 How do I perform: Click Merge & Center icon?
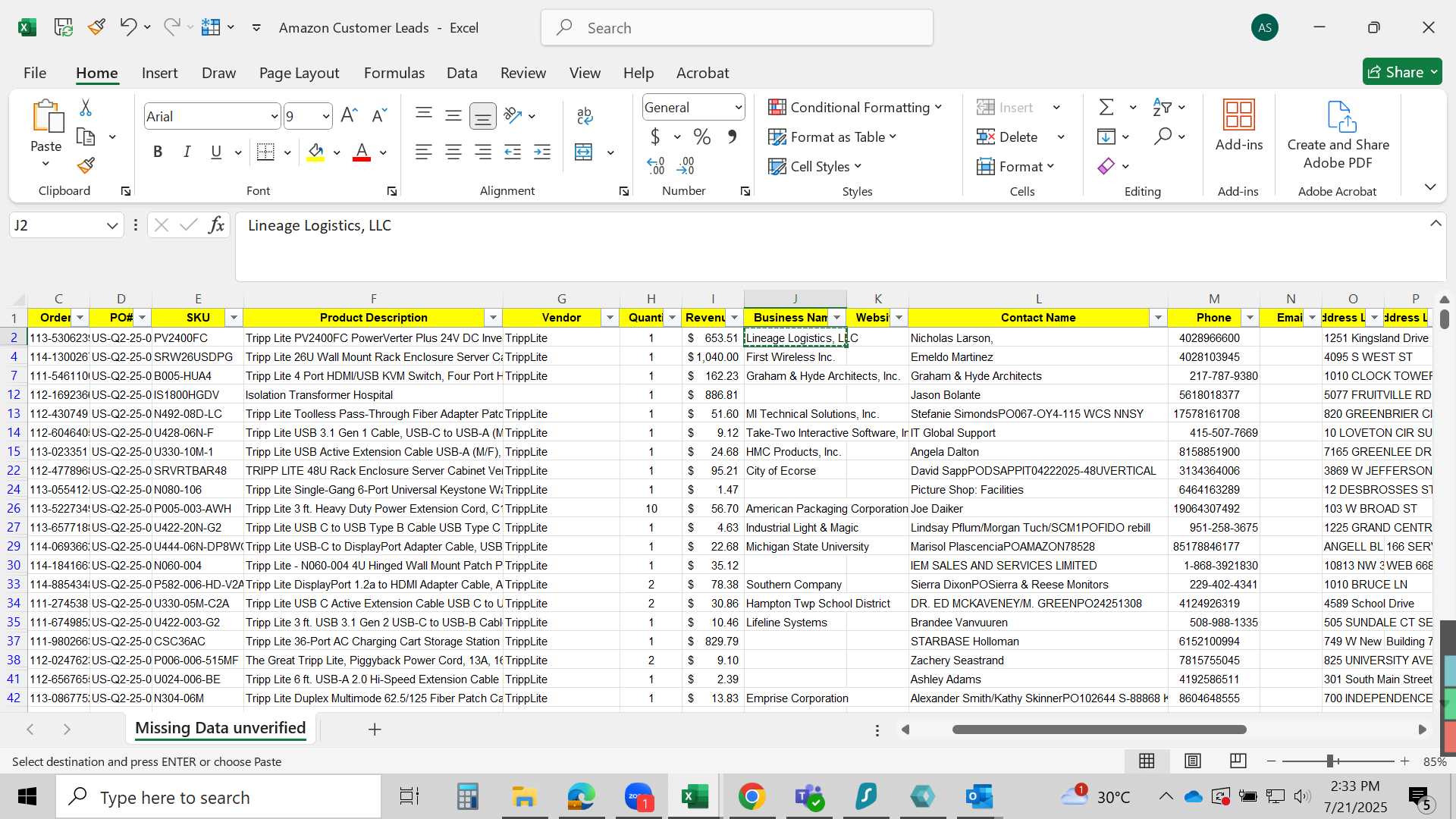pyautogui.click(x=583, y=152)
